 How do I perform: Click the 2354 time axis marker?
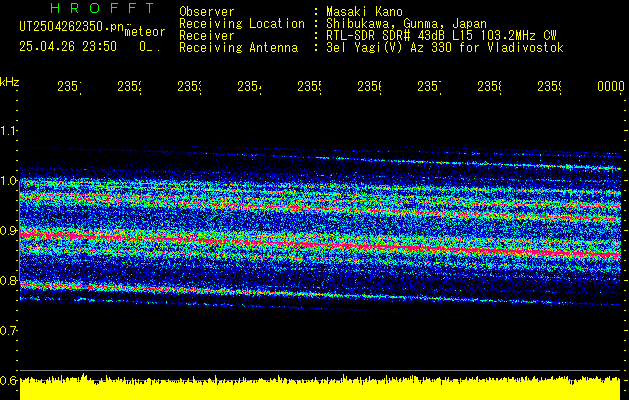249,87
